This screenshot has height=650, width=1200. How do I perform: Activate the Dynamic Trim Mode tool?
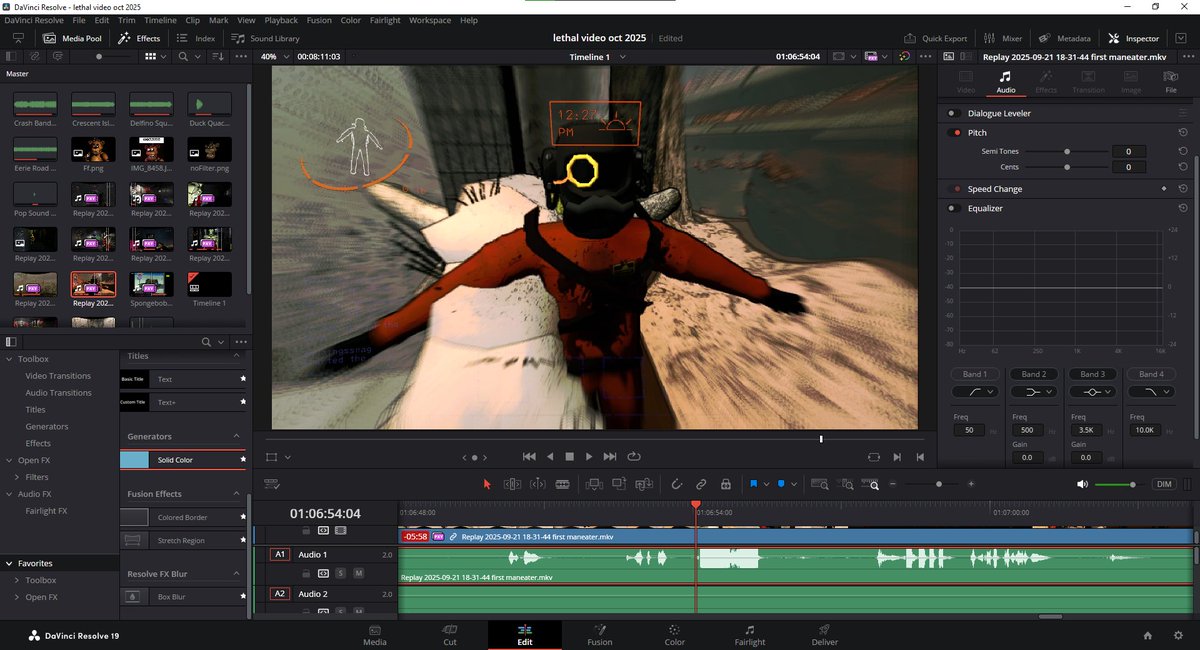click(x=537, y=484)
